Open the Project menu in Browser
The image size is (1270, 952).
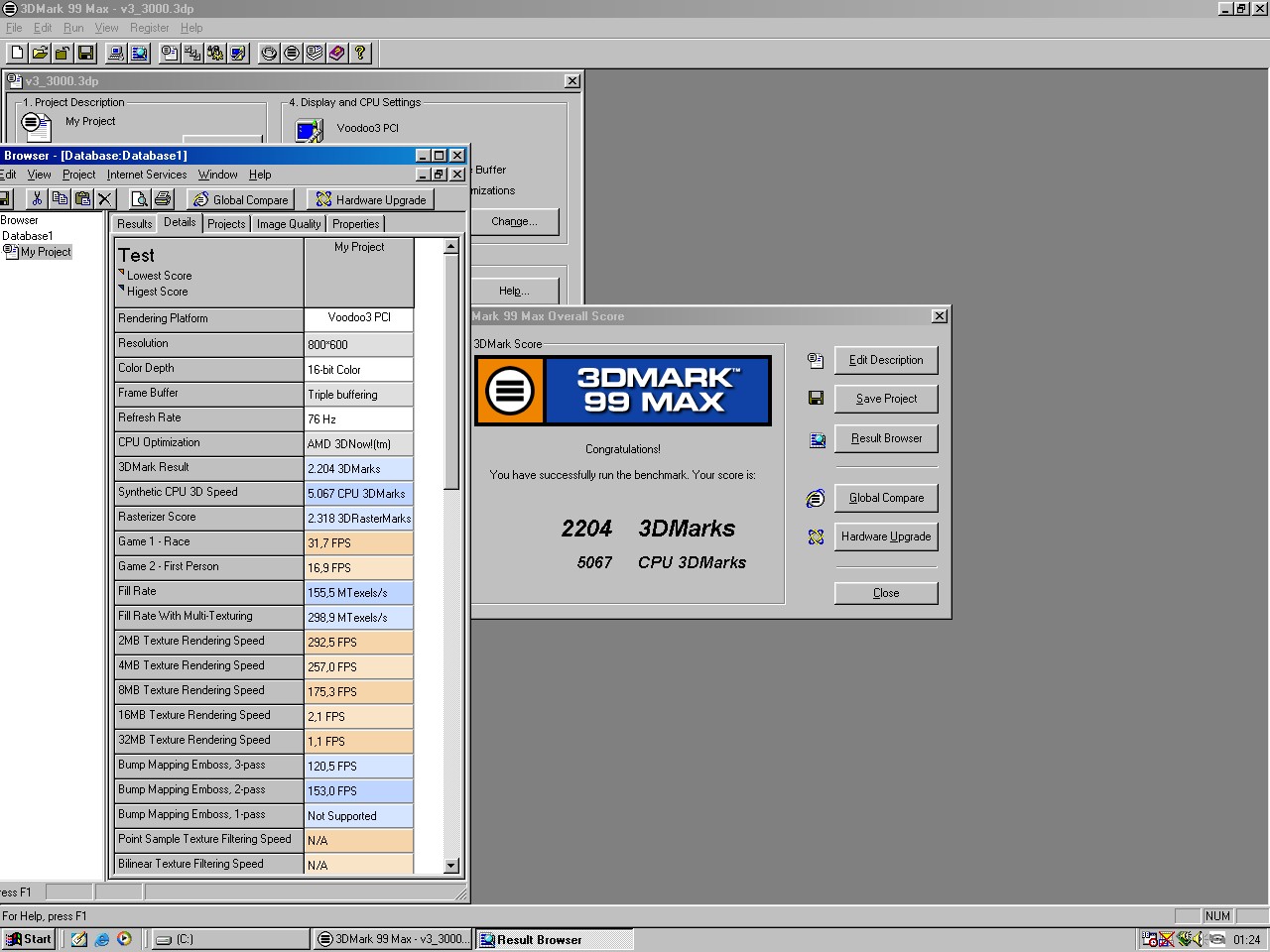tap(78, 175)
